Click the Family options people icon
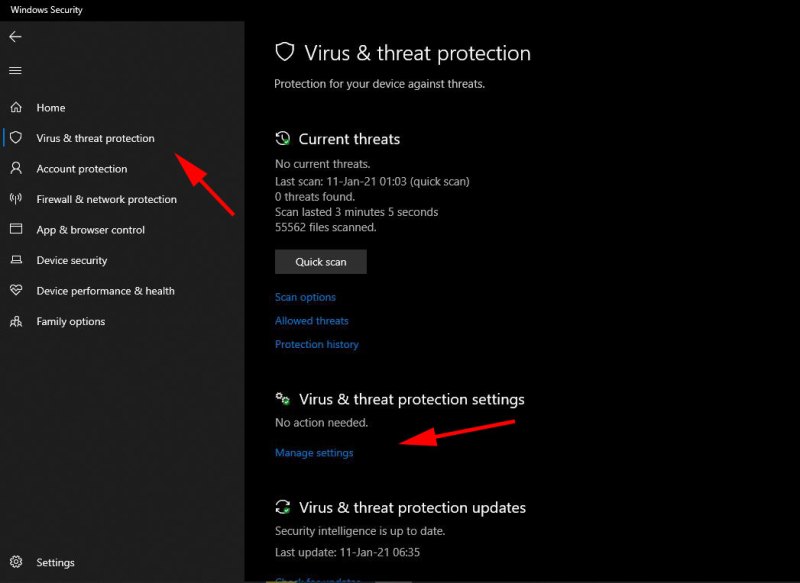 [x=16, y=321]
